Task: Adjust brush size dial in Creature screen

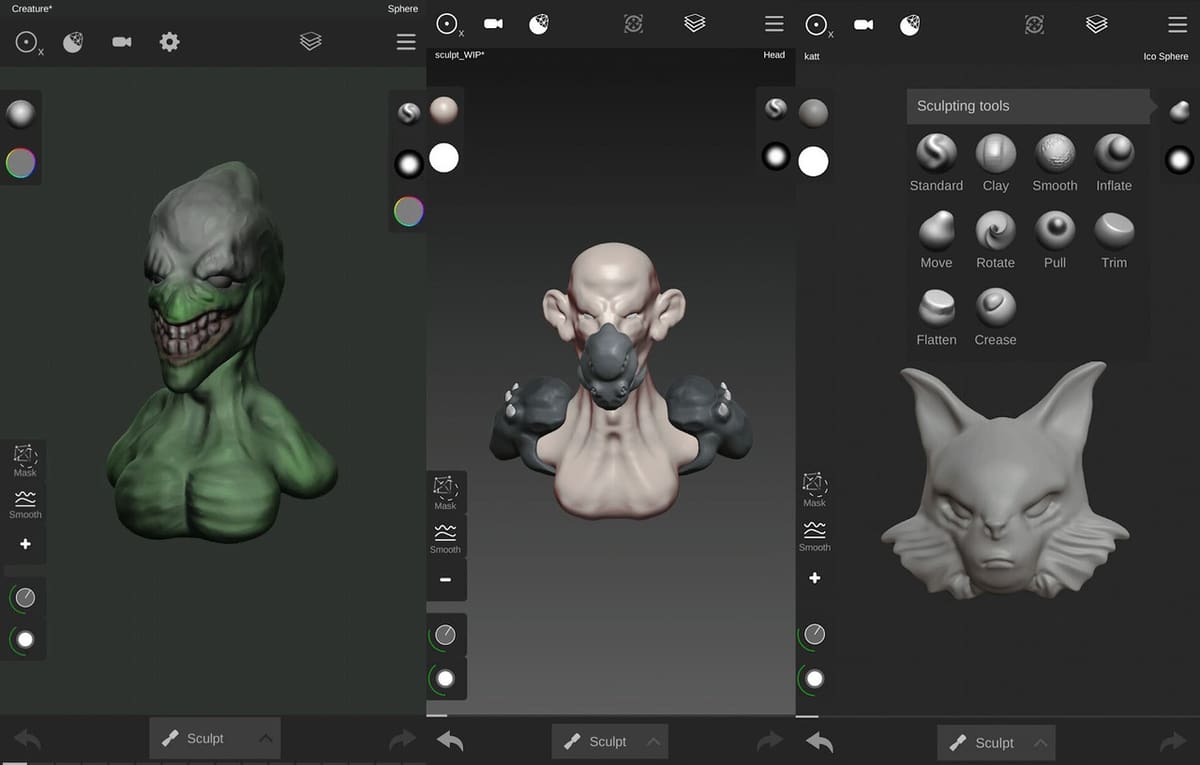Action: [25, 598]
